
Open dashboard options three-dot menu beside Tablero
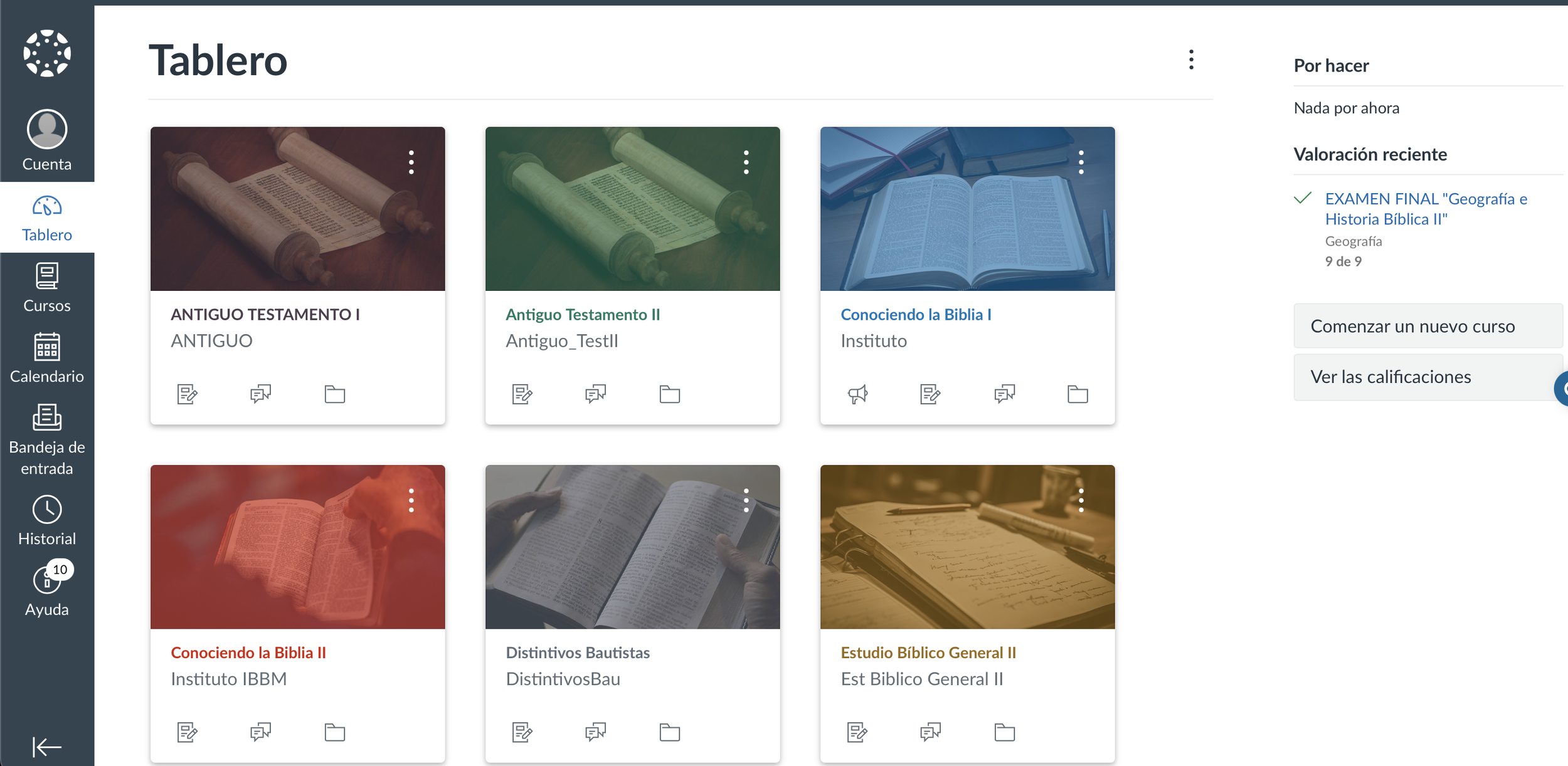1191,60
